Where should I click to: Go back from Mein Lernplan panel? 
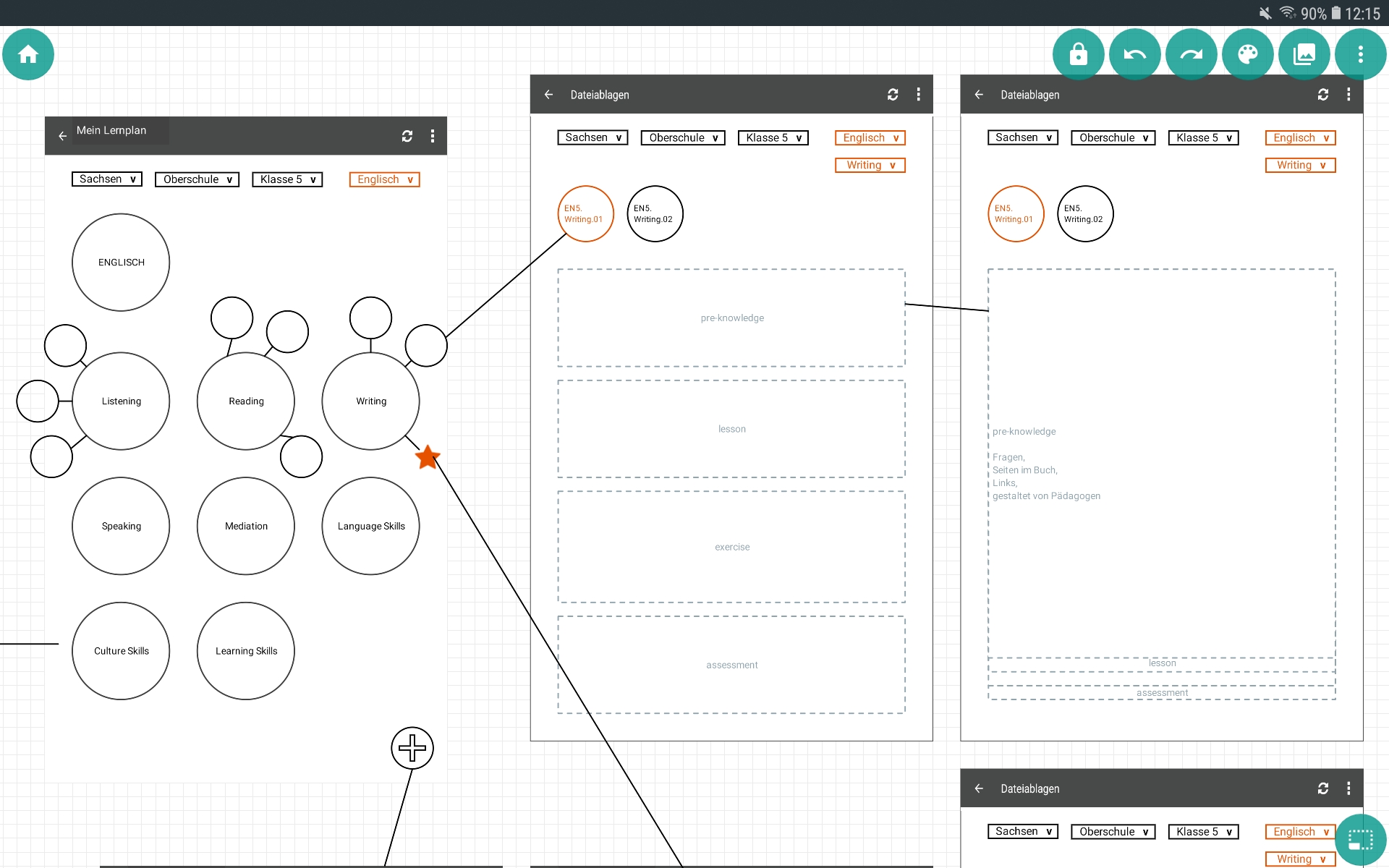(63, 136)
